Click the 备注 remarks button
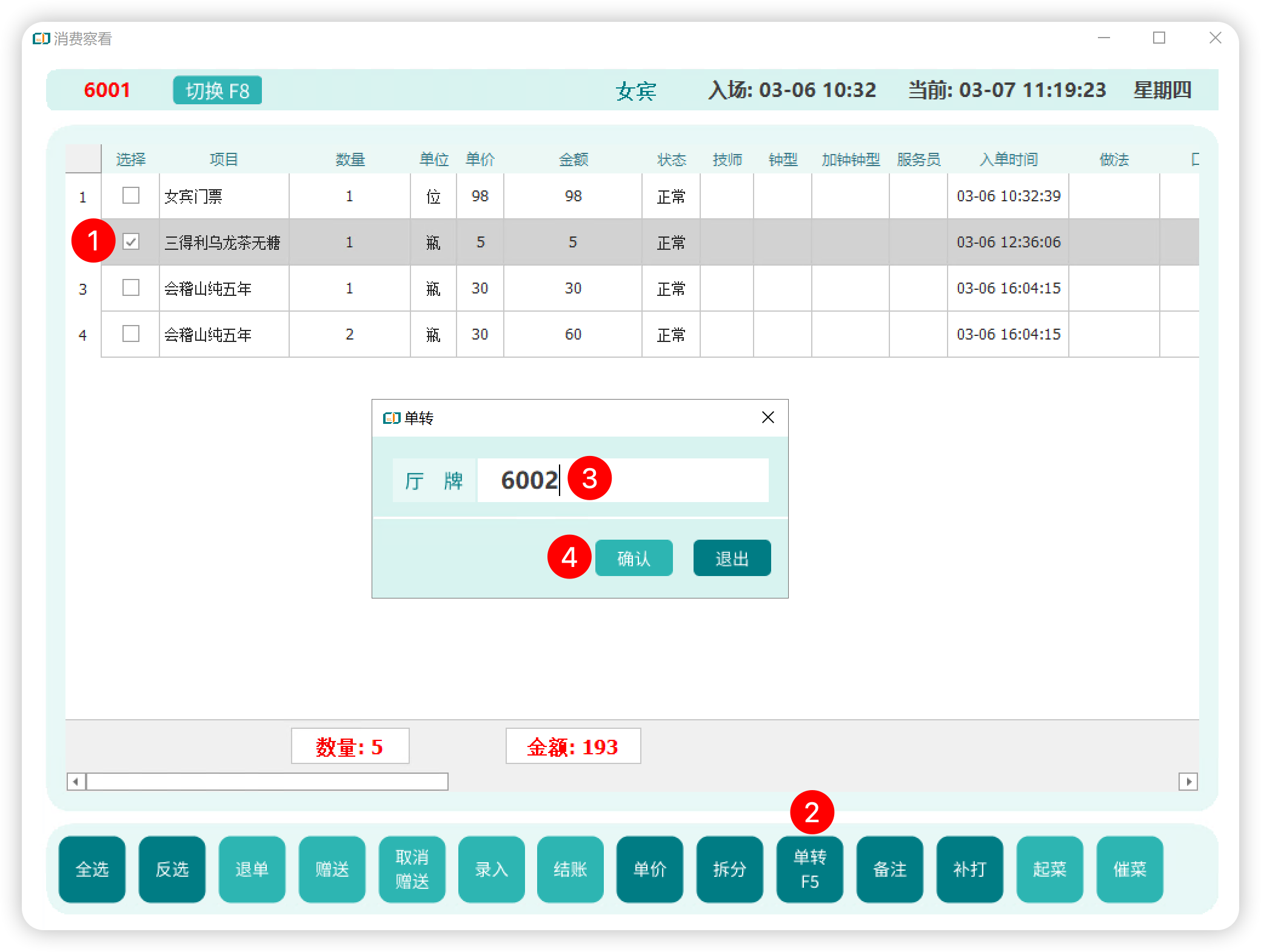This screenshot has height=952, width=1261. (x=890, y=869)
